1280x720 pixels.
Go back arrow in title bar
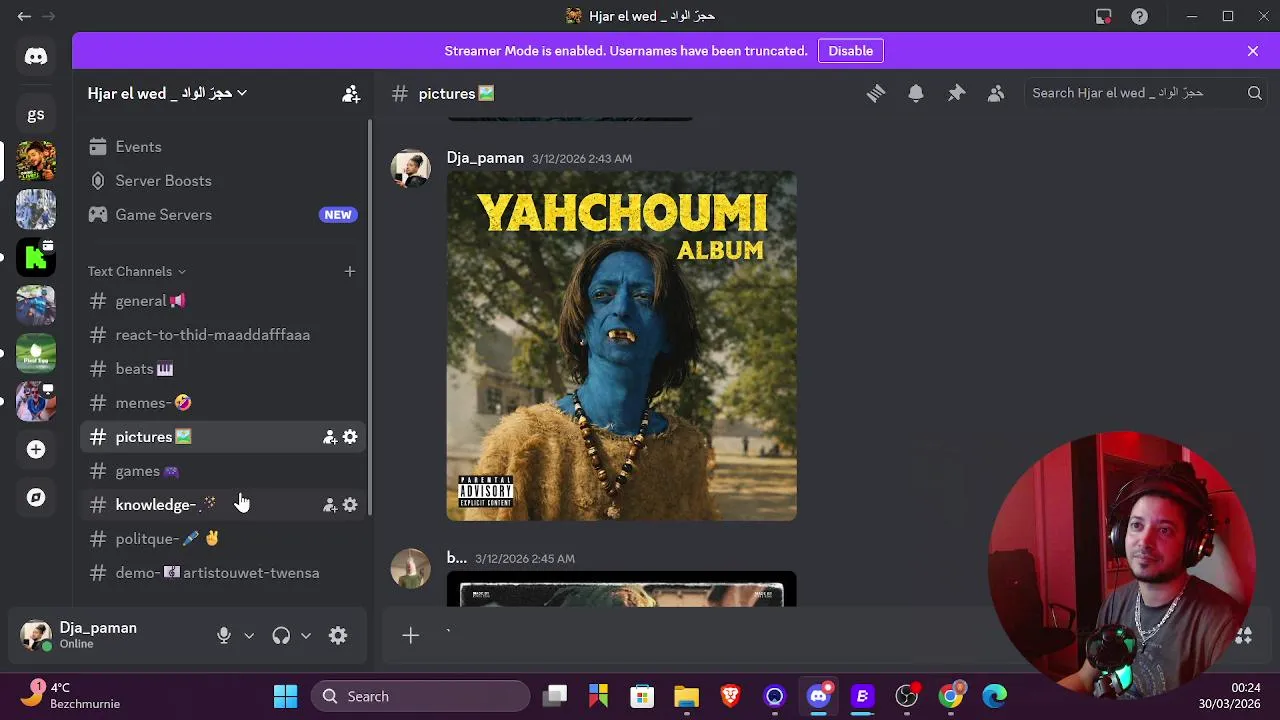pyautogui.click(x=24, y=16)
